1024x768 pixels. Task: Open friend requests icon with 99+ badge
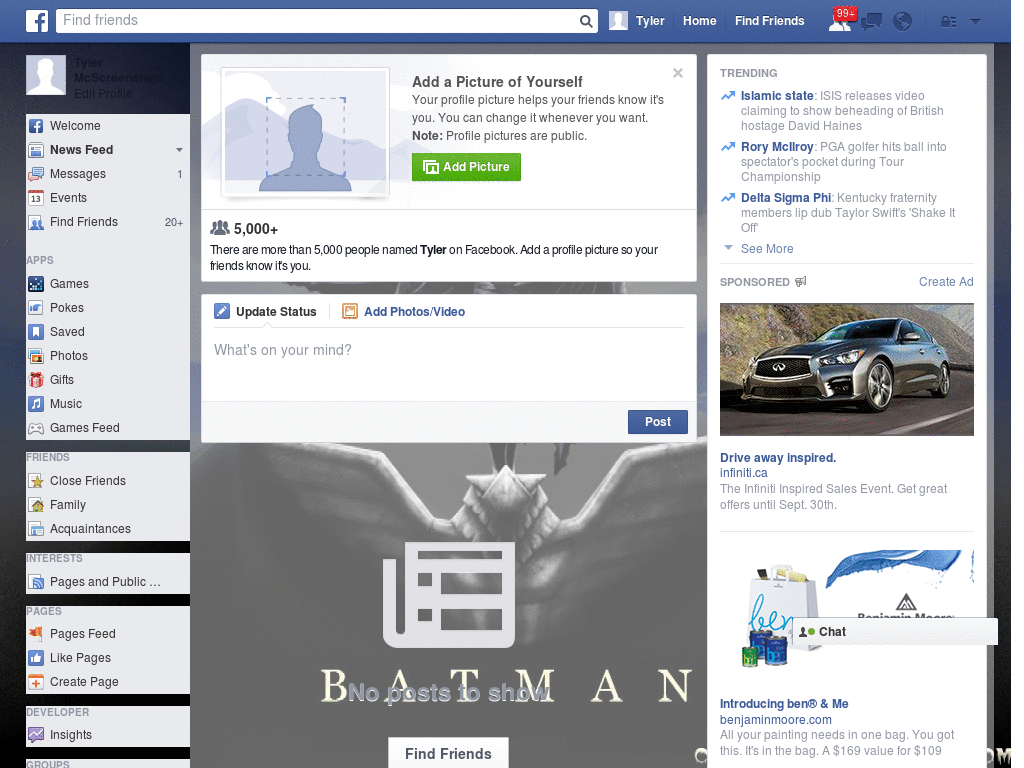coord(841,20)
